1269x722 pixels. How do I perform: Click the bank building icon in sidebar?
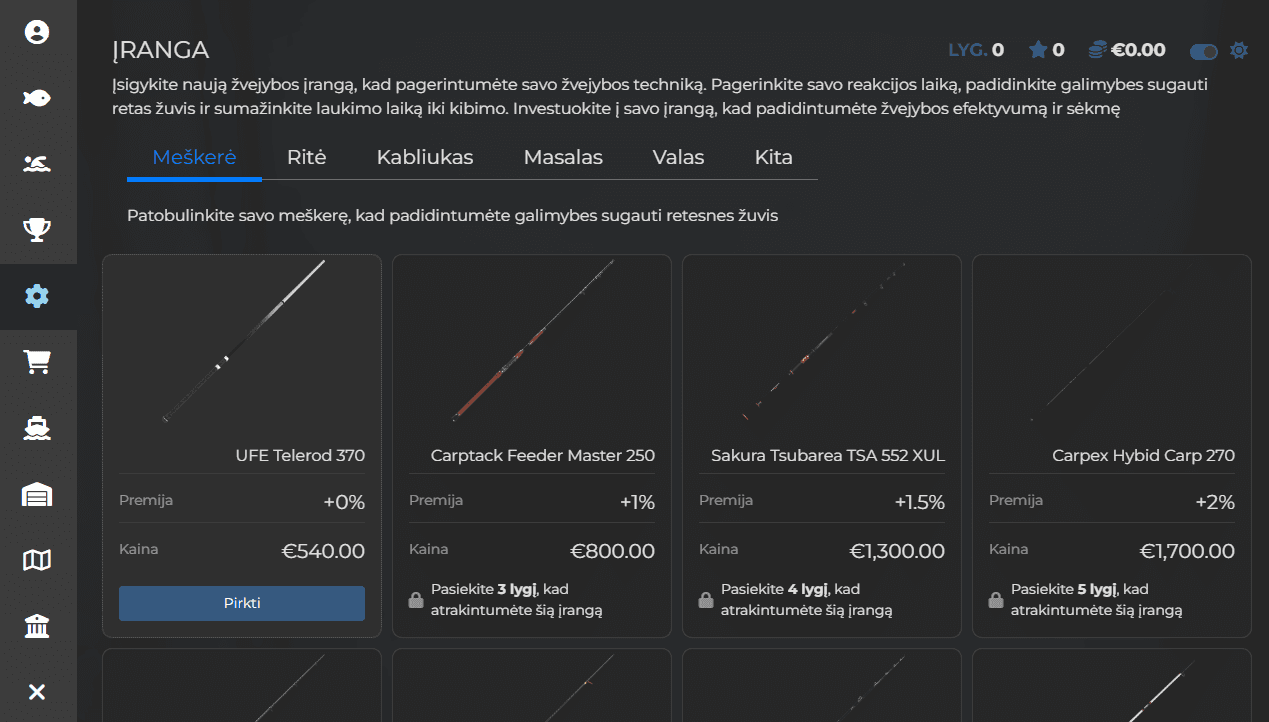pos(37,626)
